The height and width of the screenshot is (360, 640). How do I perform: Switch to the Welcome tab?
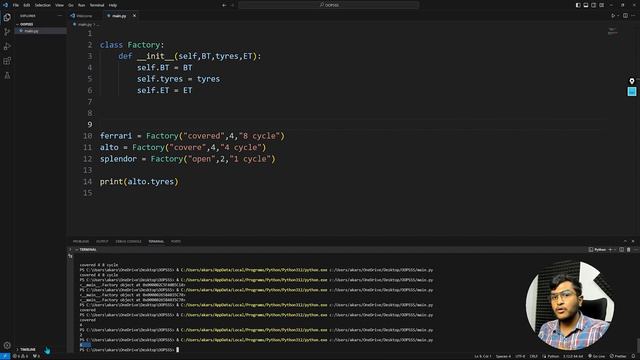point(84,16)
